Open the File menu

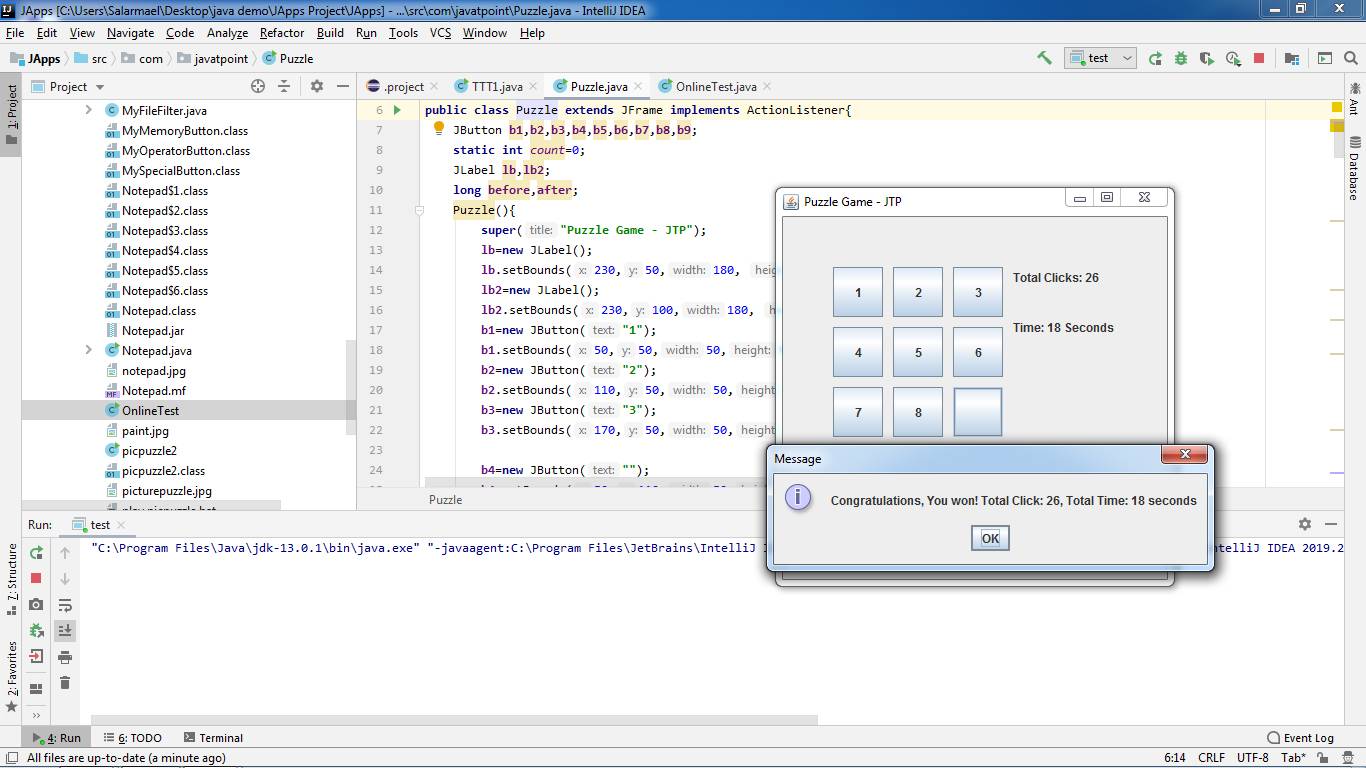click(15, 33)
